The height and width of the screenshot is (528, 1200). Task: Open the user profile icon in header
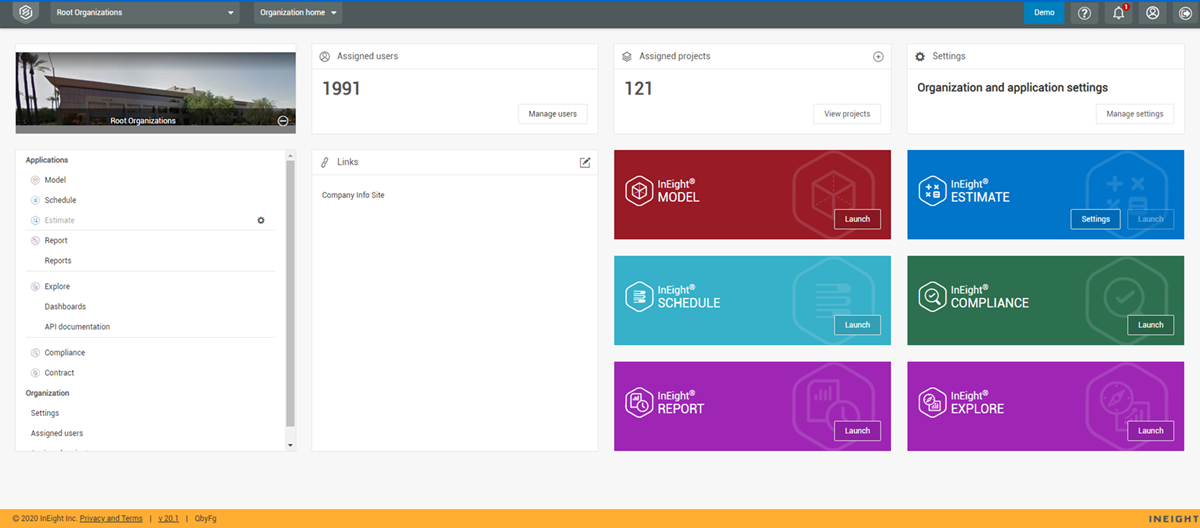[x=1153, y=13]
